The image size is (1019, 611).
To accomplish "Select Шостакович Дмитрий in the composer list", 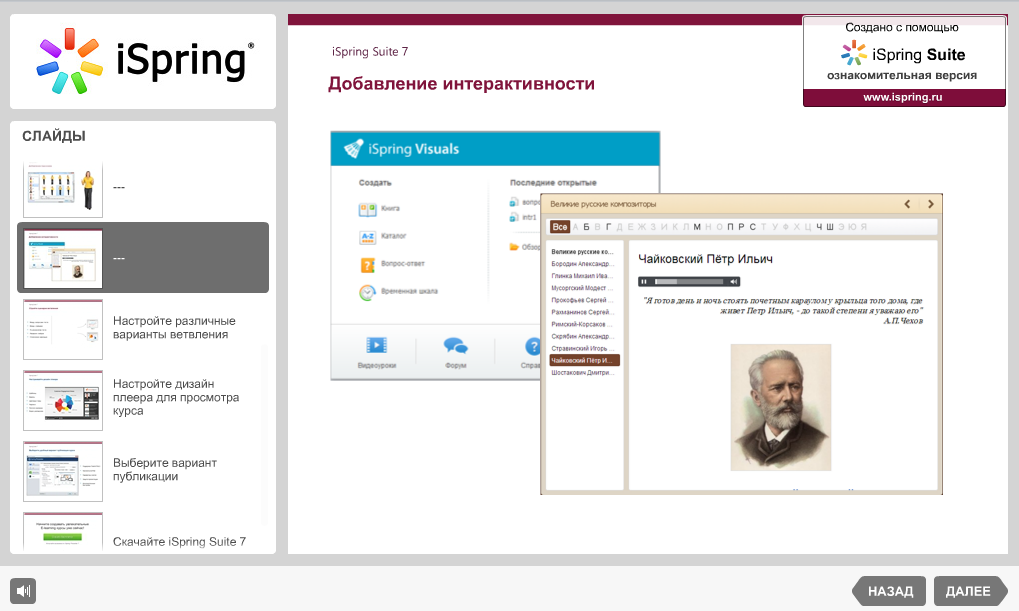I will tap(583, 373).
